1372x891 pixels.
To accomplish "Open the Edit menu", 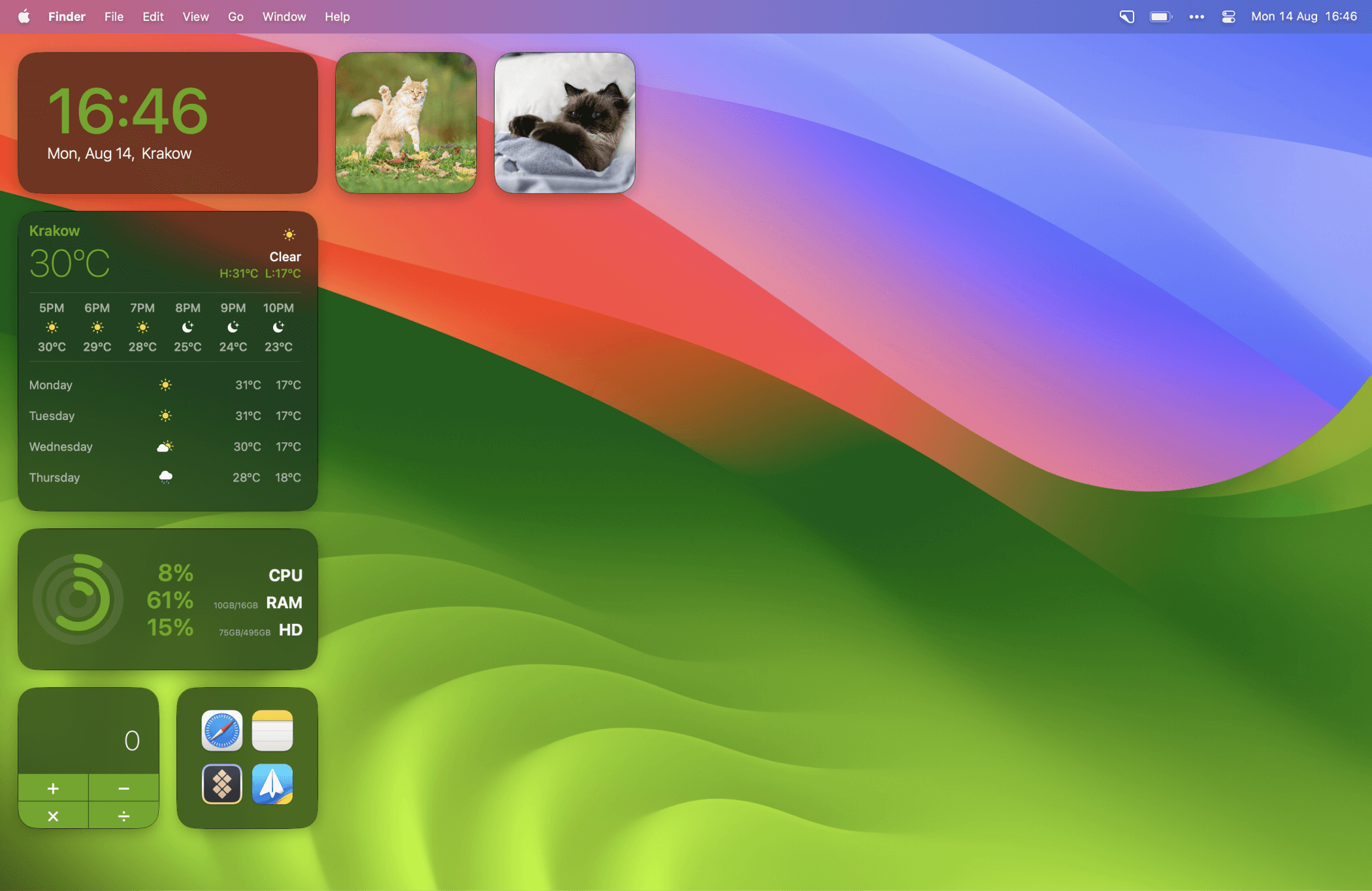I will click(x=153, y=16).
